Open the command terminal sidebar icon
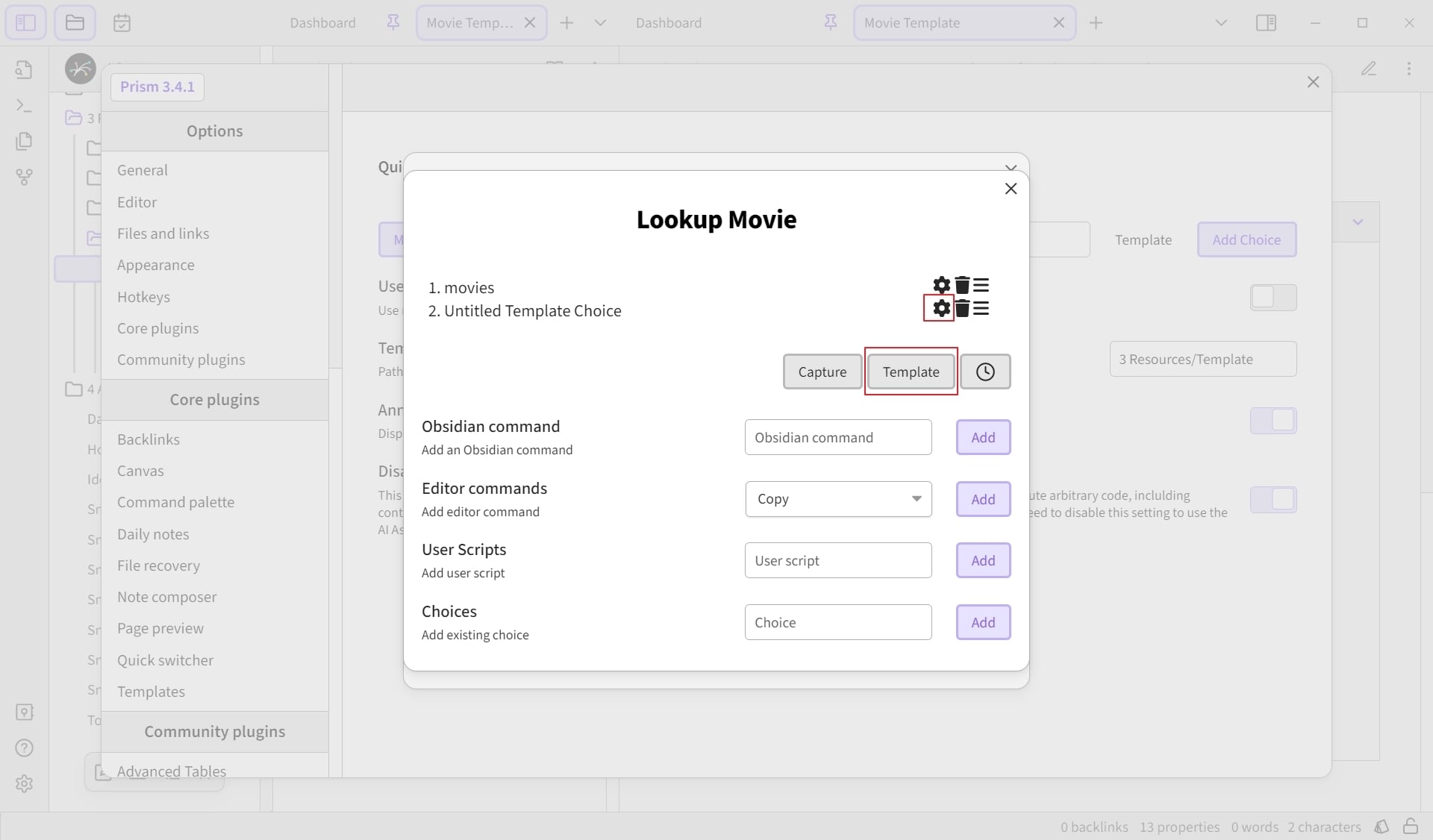This screenshot has width=1433, height=840. [x=24, y=106]
